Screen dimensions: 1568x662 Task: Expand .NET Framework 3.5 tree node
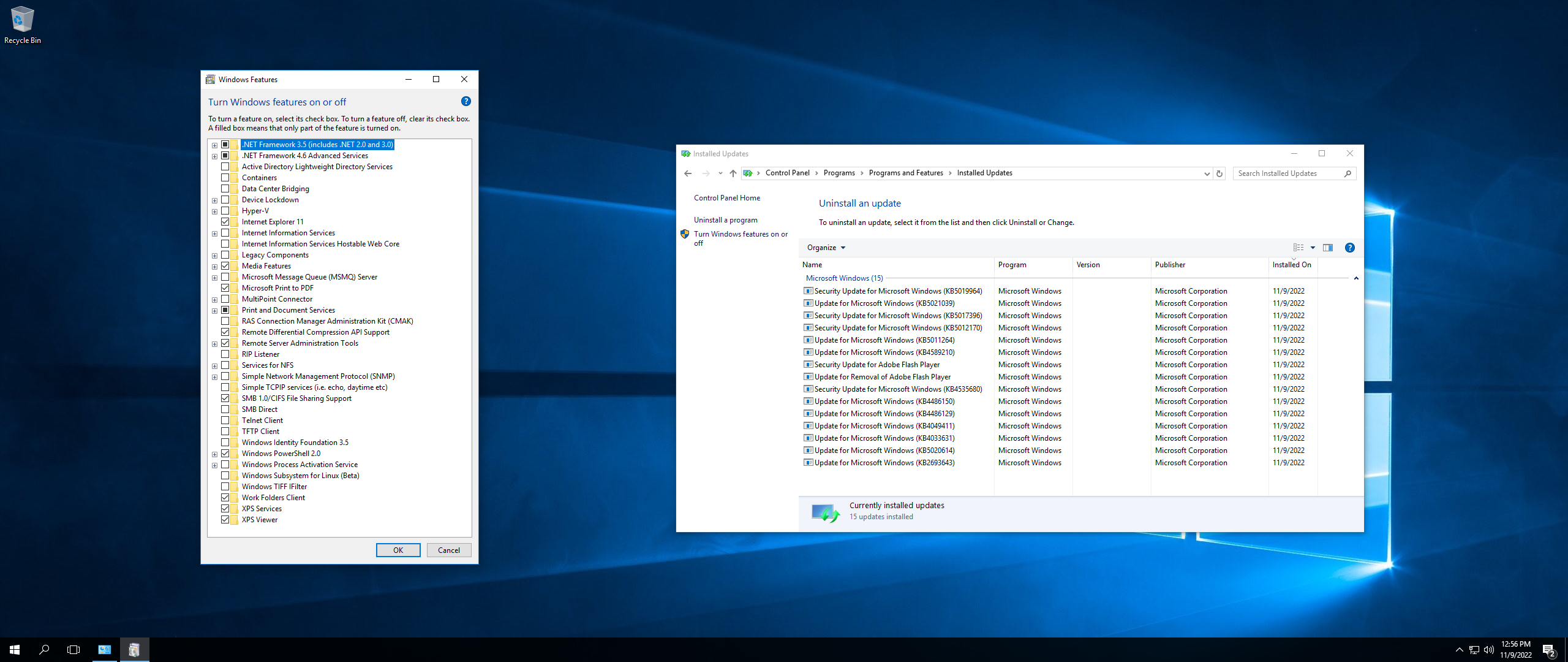214,145
